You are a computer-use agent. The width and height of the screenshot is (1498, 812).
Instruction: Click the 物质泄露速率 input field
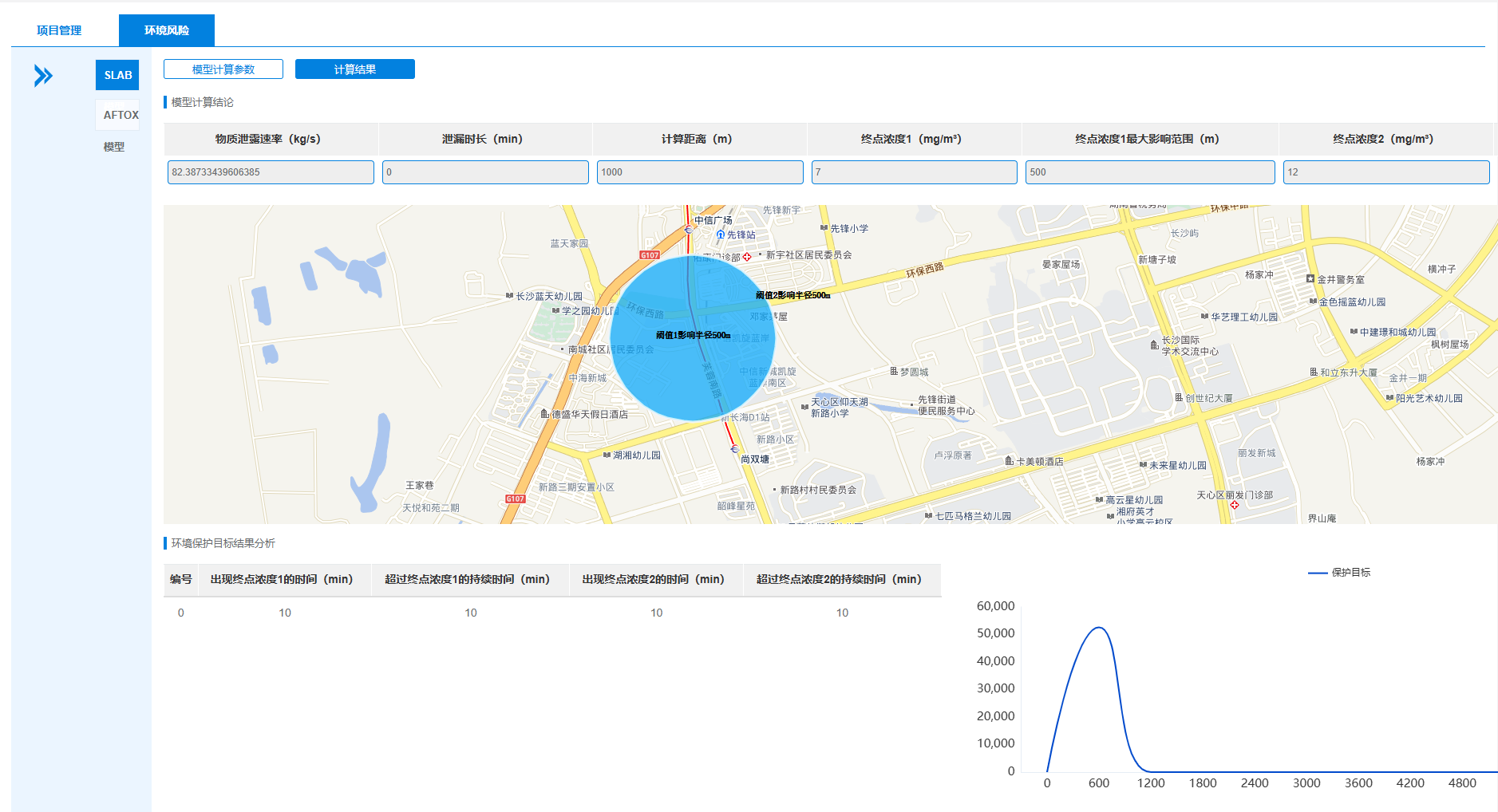click(271, 172)
